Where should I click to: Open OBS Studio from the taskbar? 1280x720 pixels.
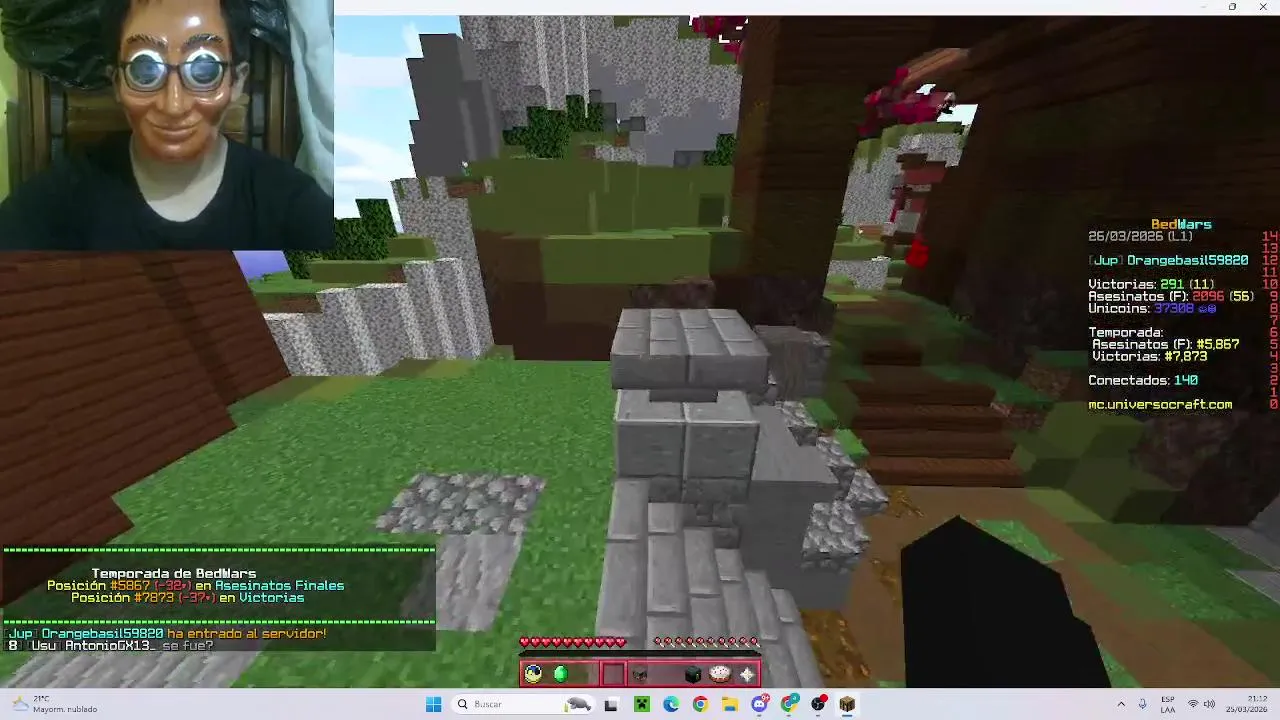[x=818, y=704]
